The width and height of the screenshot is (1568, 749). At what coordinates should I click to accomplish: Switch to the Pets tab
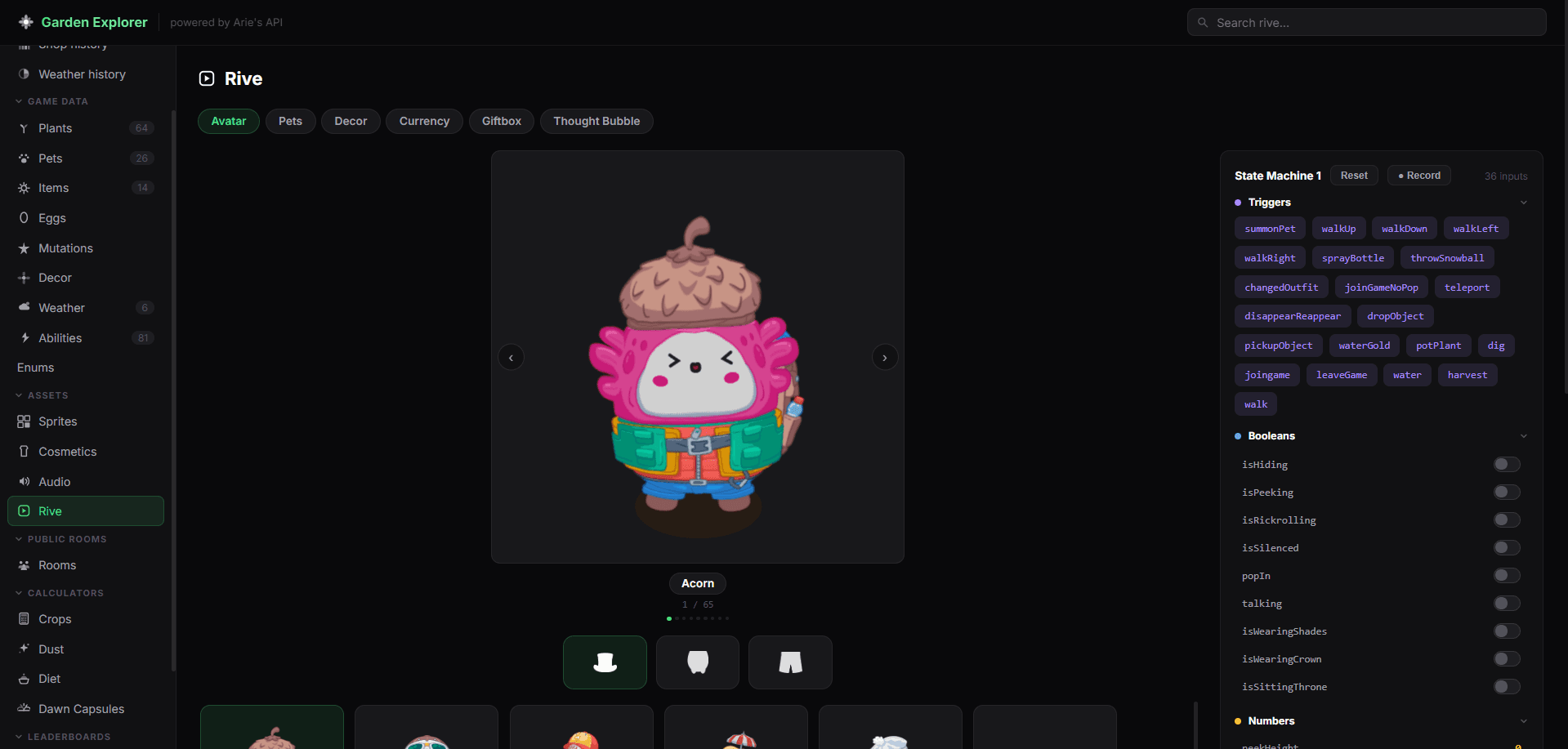click(290, 121)
